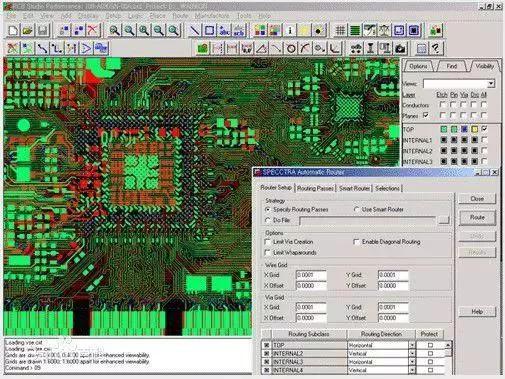Click the Close button in router dialog

click(477, 199)
